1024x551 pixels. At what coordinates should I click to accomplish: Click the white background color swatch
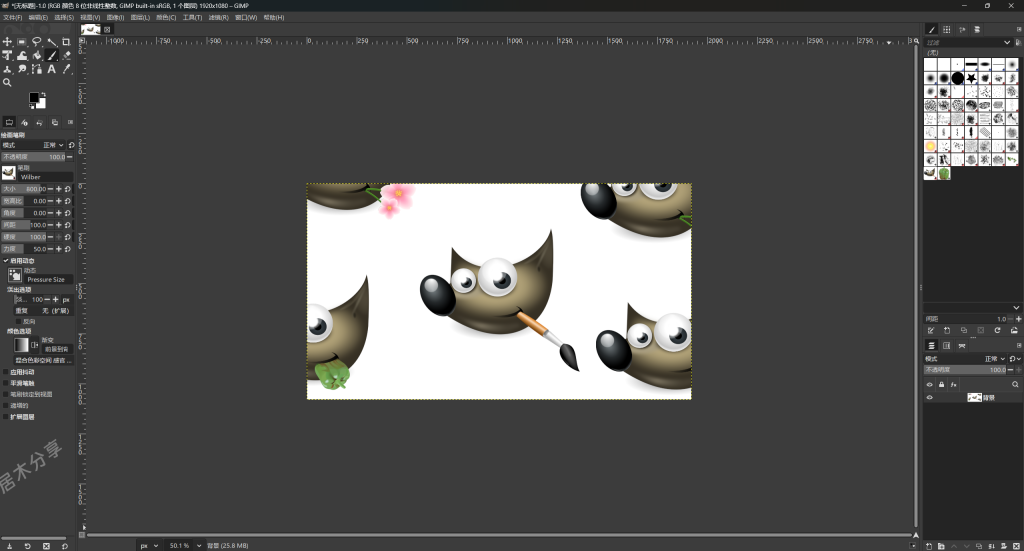click(x=42, y=104)
